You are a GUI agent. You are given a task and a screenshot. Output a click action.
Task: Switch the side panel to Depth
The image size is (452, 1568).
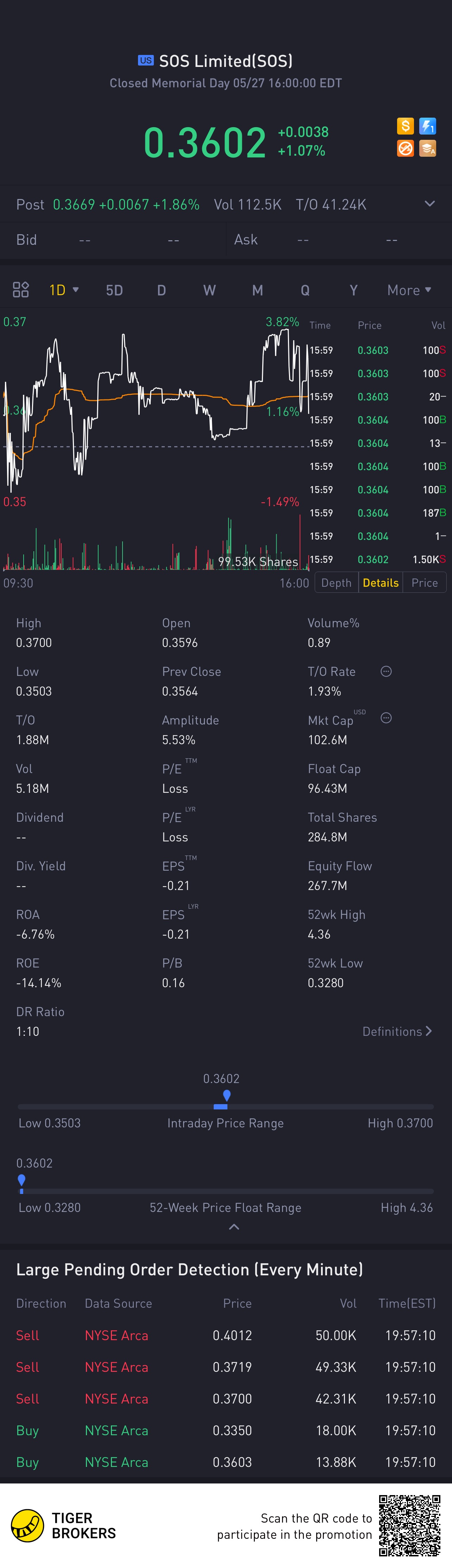point(337,583)
